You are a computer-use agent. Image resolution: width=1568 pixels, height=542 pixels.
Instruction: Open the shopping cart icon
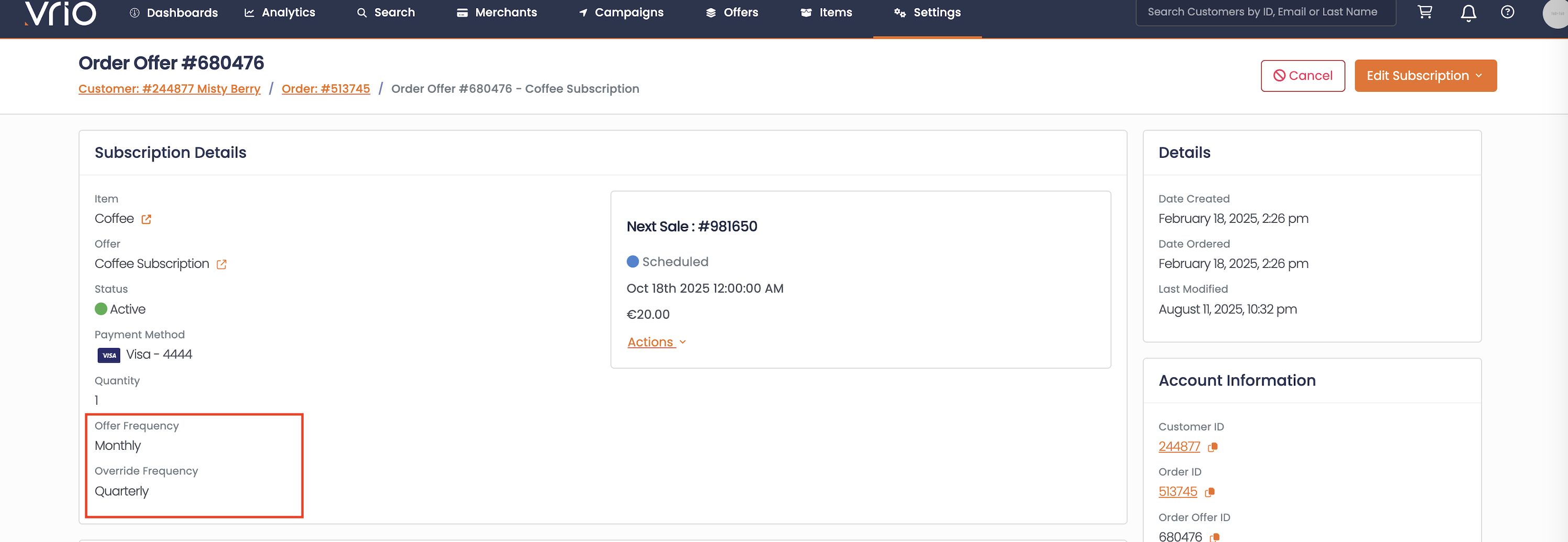(1425, 12)
